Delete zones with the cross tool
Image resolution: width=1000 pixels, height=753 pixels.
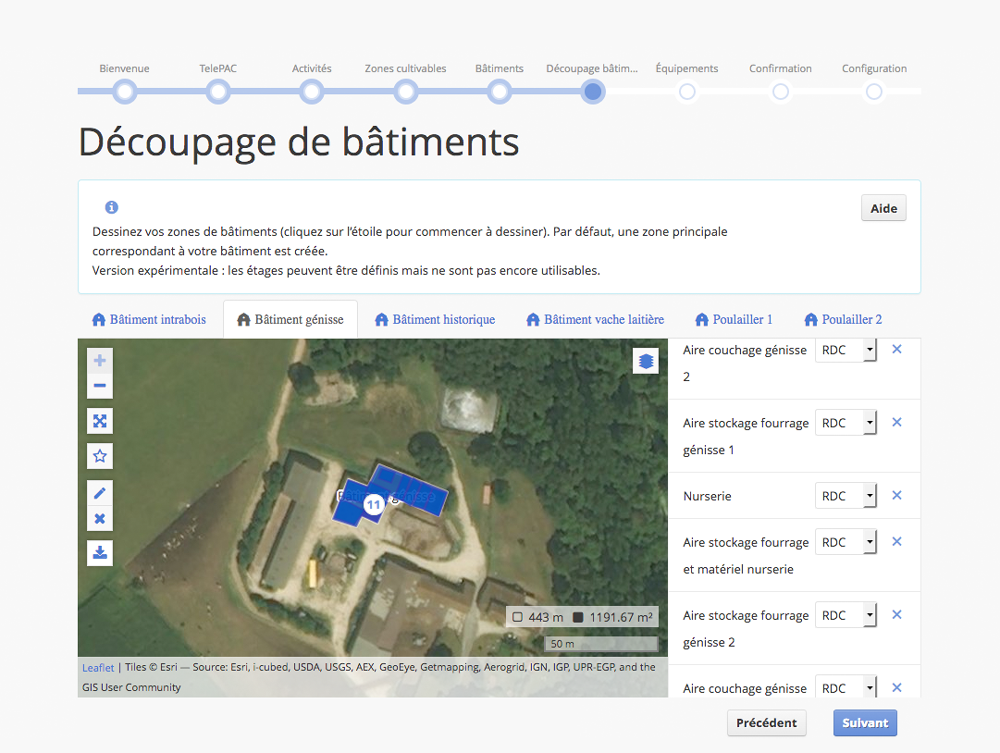click(99, 518)
